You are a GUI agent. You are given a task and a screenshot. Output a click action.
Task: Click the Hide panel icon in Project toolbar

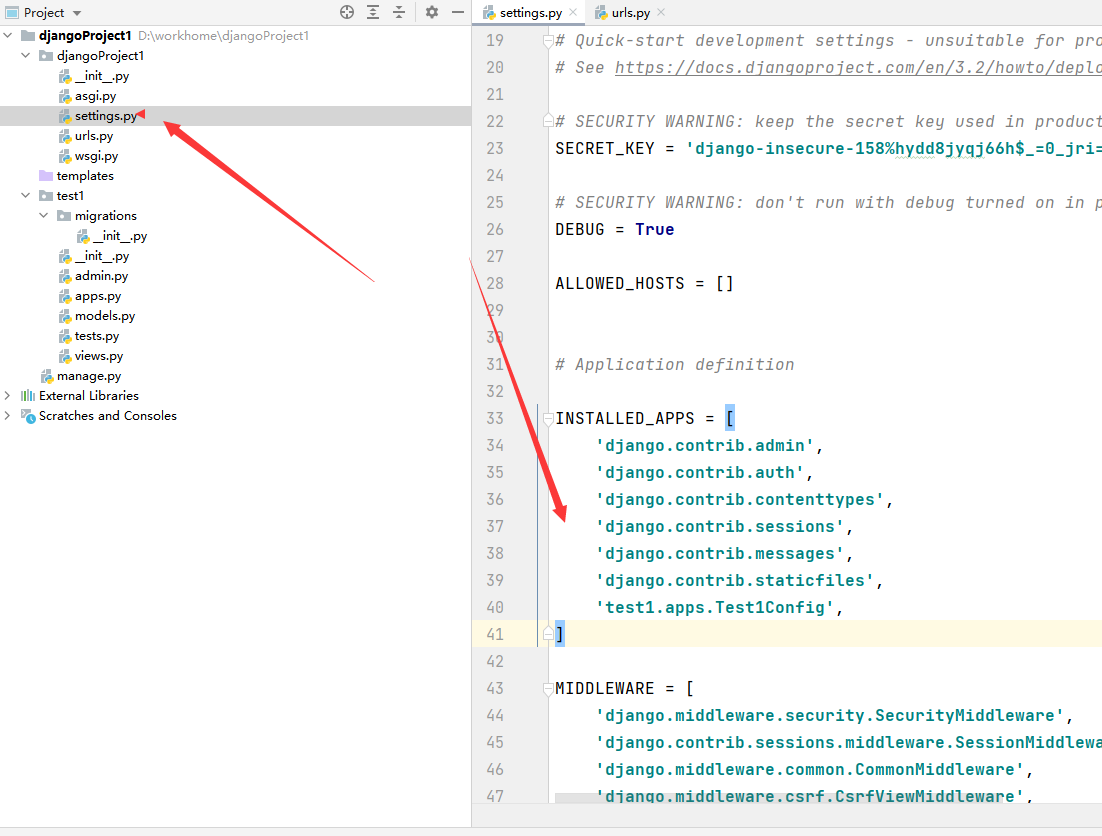point(458,12)
